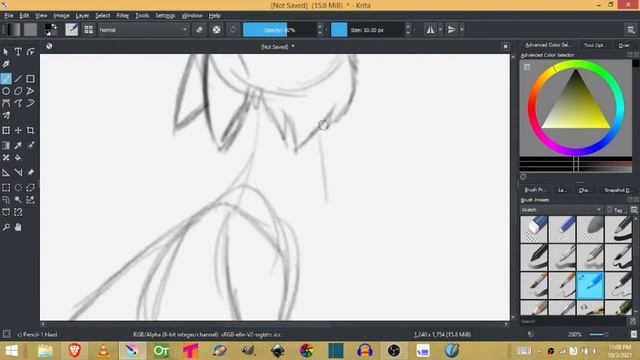The height and width of the screenshot is (360, 640).
Task: Select the Reference Images pin tool
Action: coord(30,173)
